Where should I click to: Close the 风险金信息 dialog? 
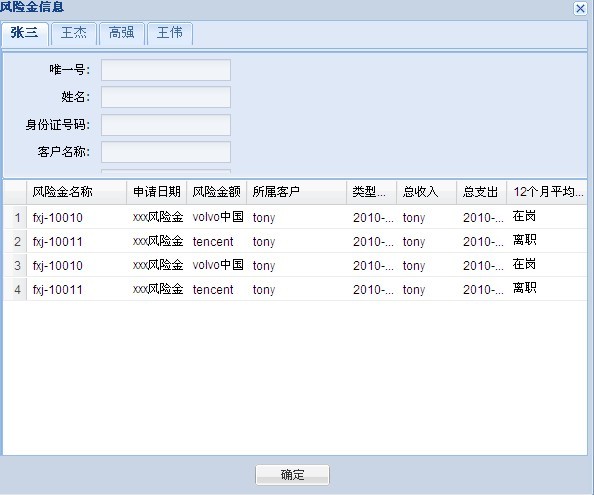point(580,8)
